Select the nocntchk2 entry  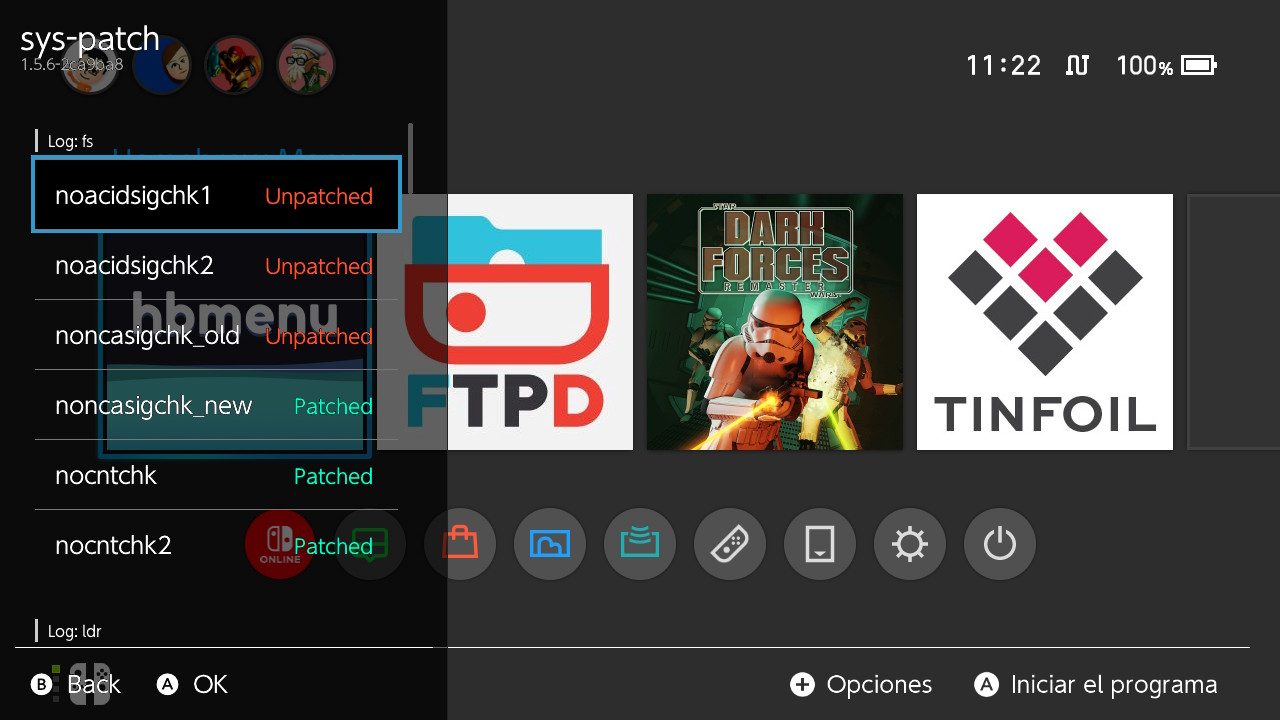coord(216,546)
